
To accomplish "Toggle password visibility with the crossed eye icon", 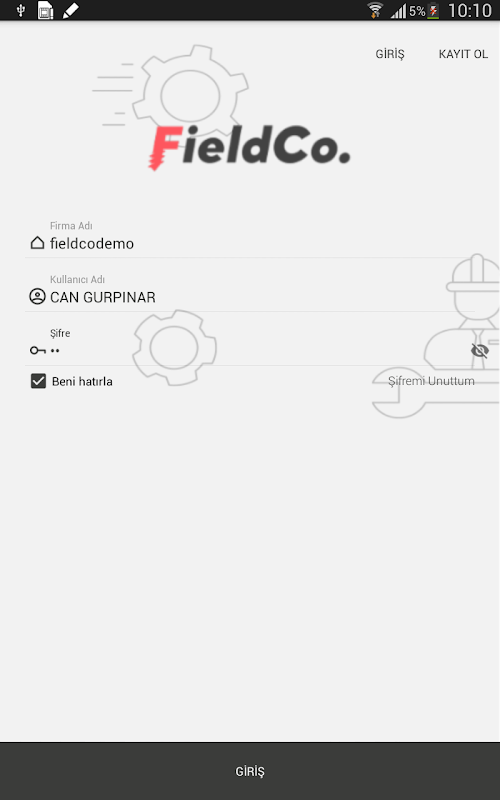I will point(480,351).
